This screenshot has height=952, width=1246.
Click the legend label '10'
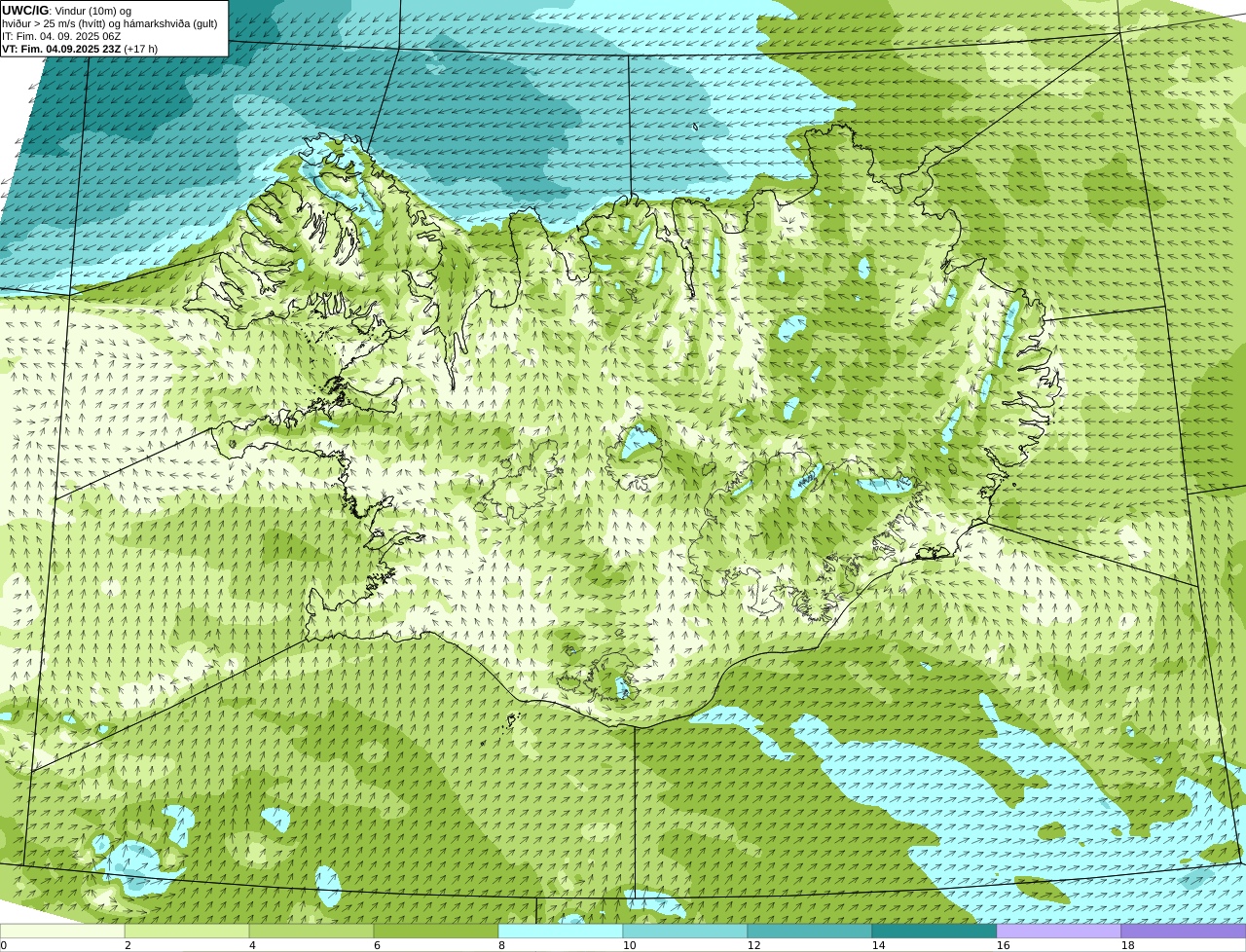click(x=629, y=945)
